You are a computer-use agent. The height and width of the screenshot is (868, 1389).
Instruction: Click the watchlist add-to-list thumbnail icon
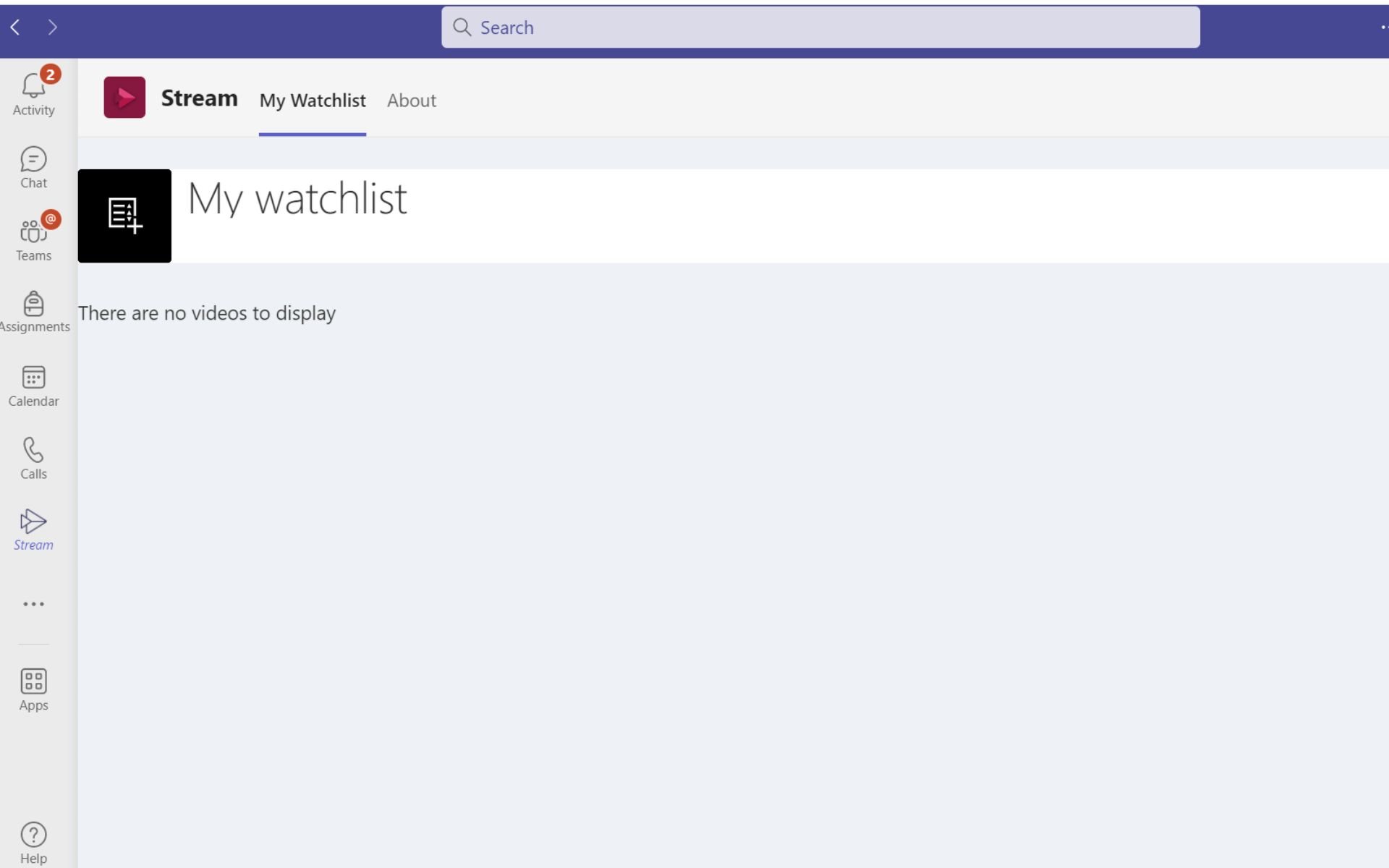pos(124,216)
